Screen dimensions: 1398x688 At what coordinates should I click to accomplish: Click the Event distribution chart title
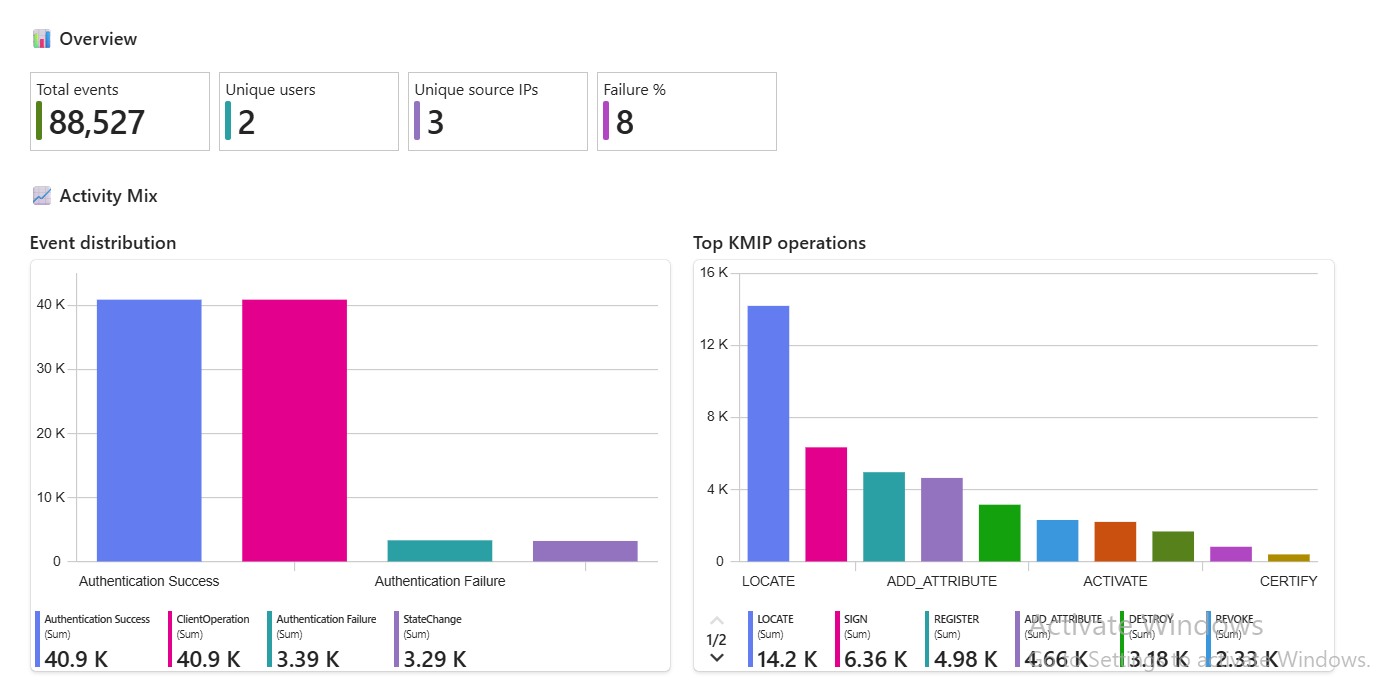(x=103, y=243)
